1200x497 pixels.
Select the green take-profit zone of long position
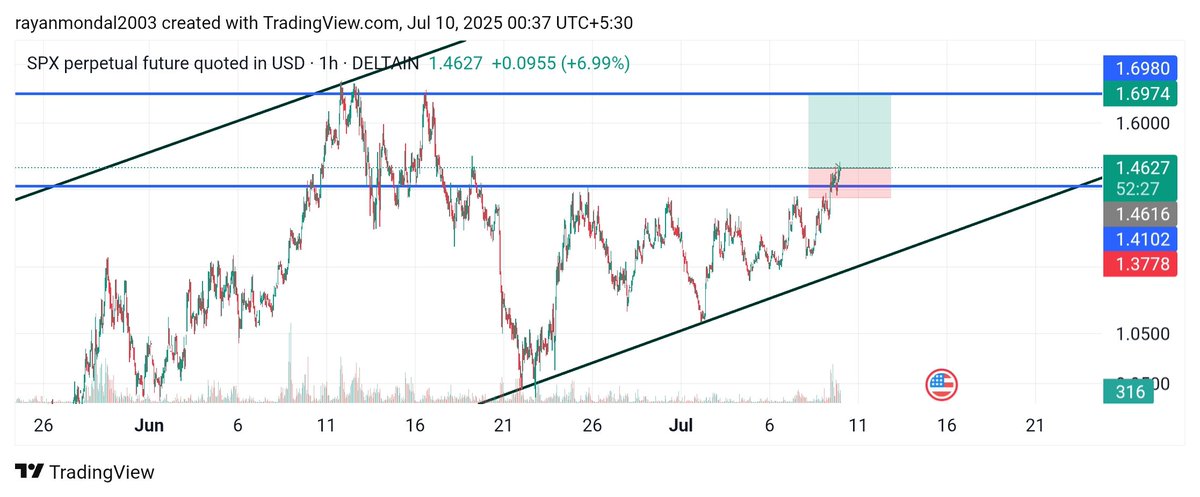(x=849, y=131)
